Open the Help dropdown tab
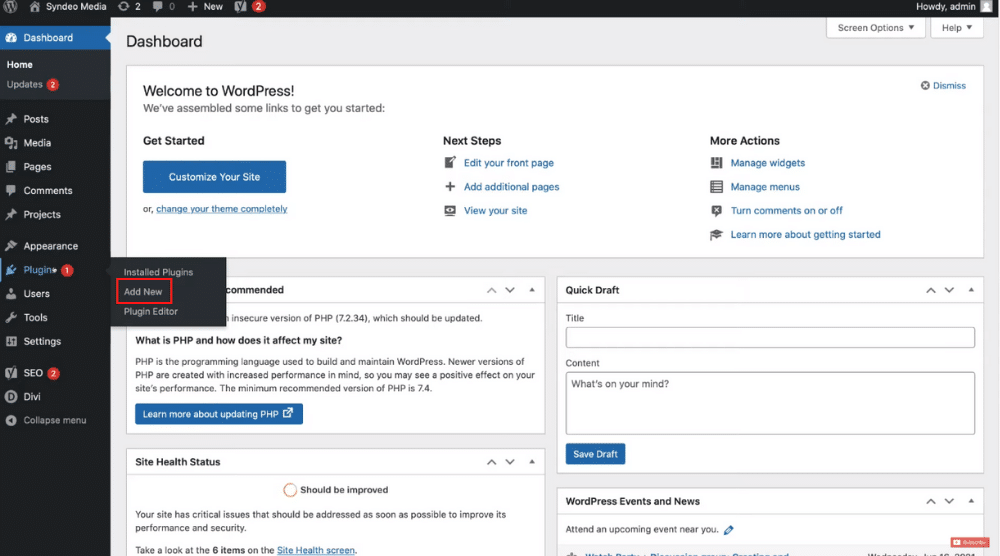1000x556 pixels. coord(957,28)
